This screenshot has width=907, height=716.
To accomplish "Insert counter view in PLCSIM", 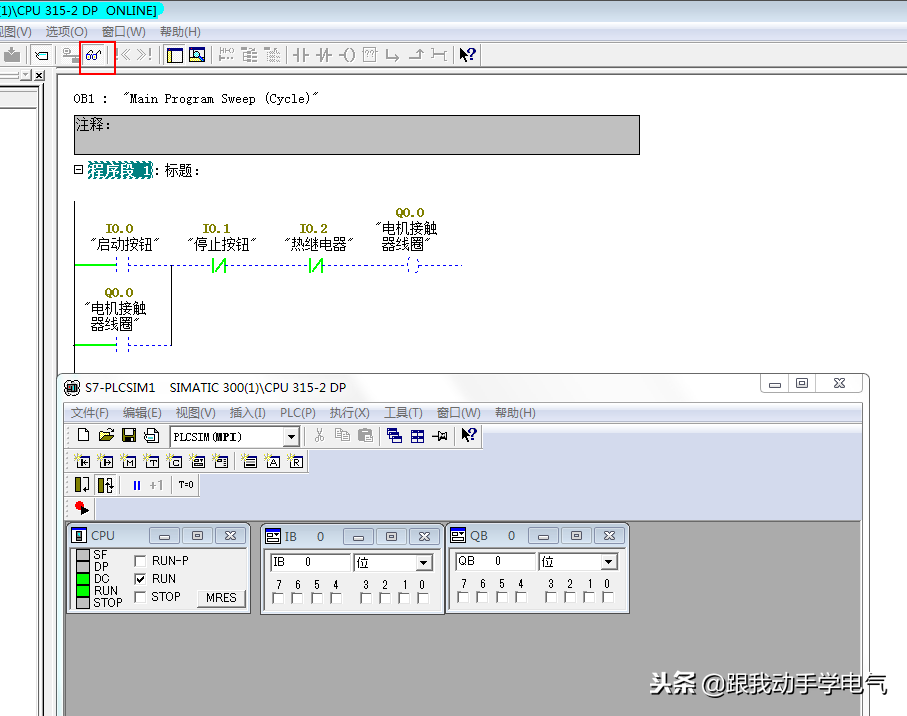I will [175, 461].
